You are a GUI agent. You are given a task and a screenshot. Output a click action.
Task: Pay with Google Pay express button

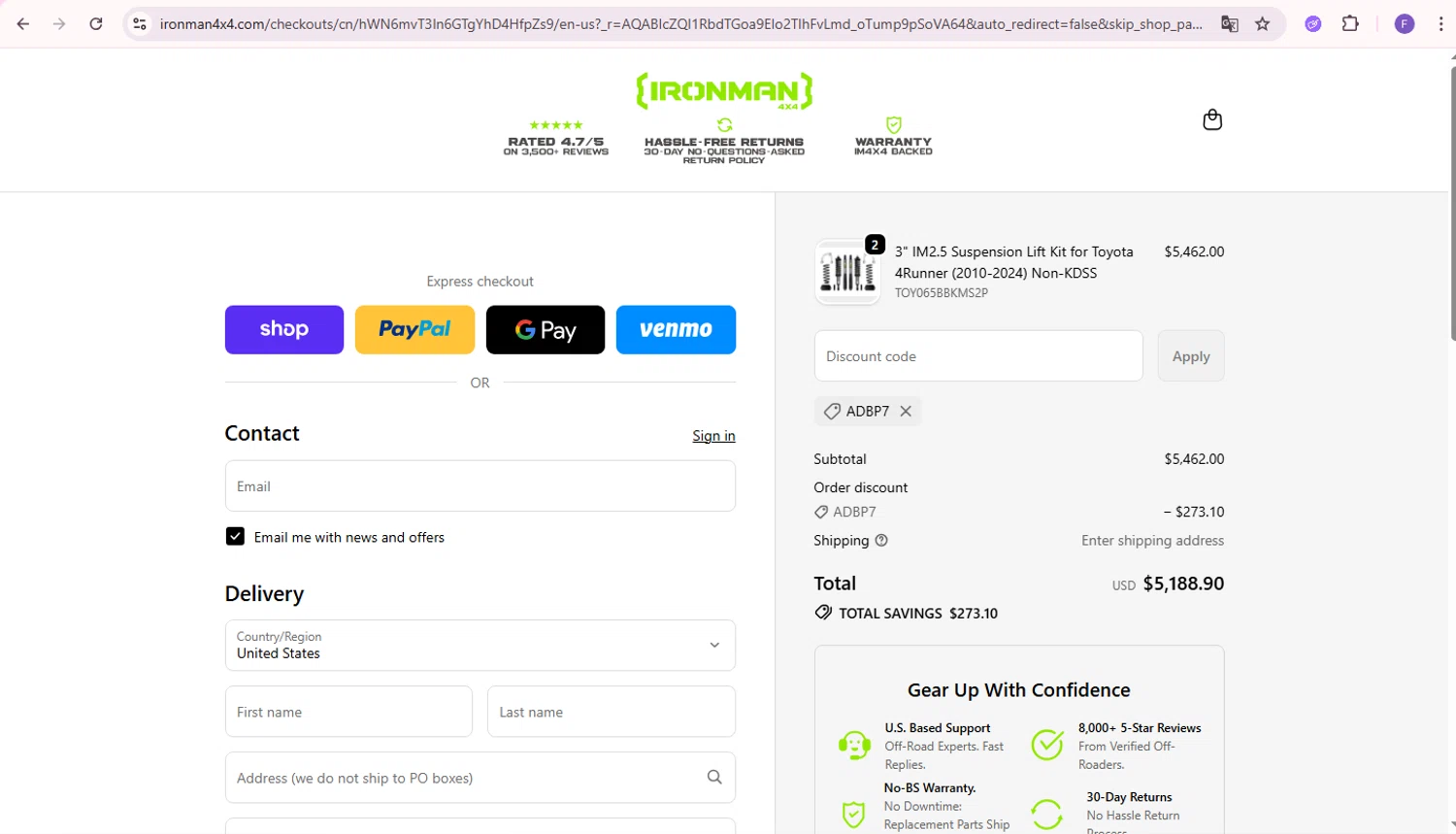point(546,329)
